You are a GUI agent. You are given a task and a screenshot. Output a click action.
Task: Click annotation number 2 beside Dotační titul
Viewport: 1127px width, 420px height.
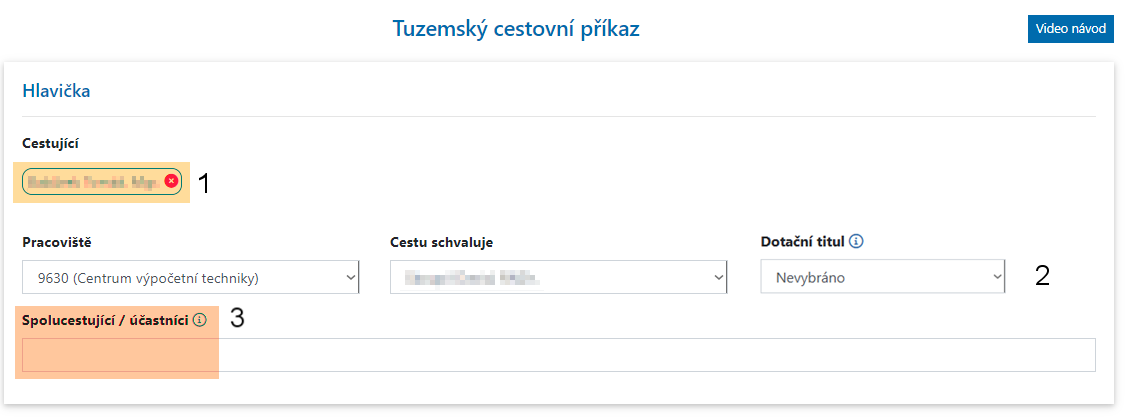1042,276
